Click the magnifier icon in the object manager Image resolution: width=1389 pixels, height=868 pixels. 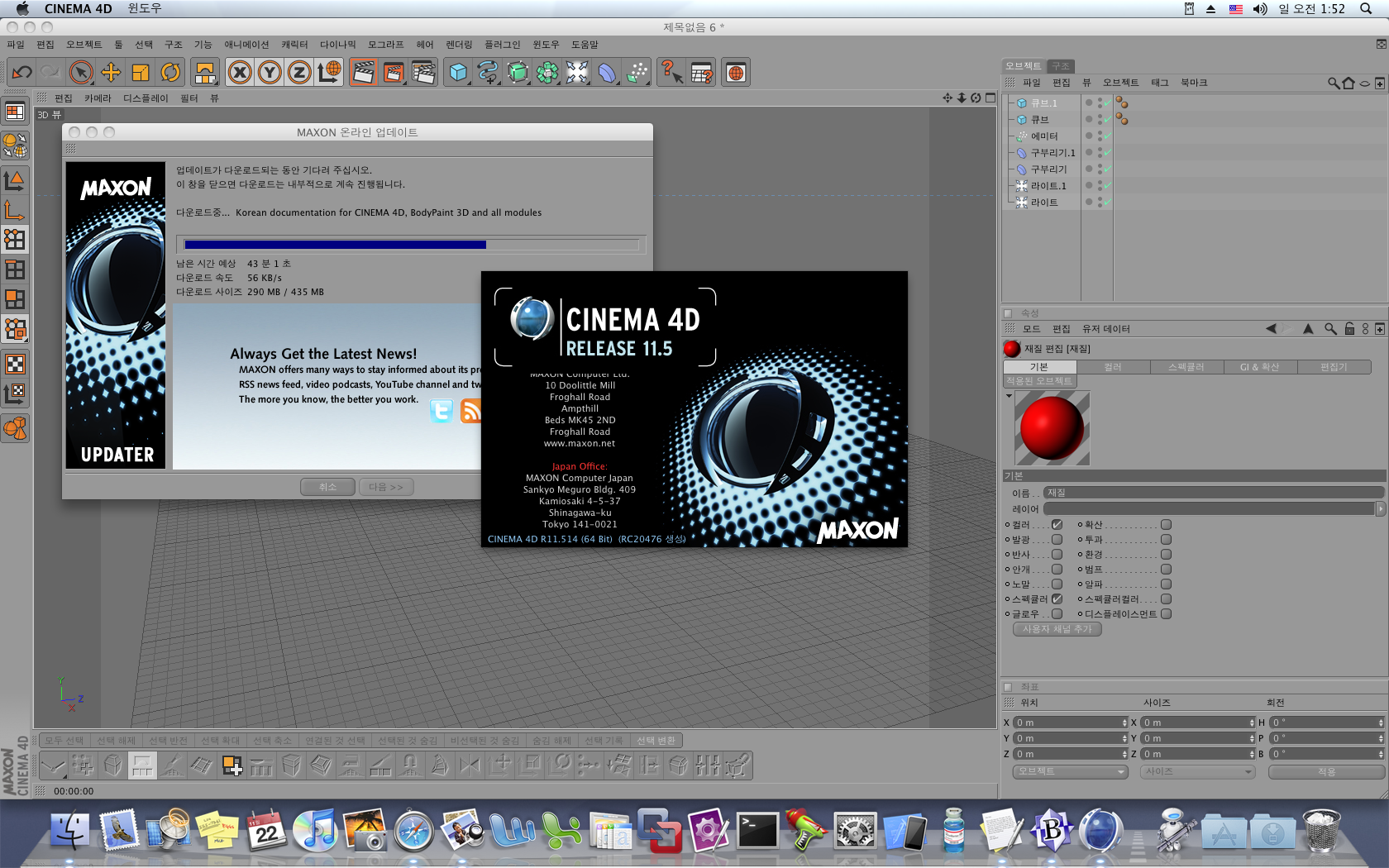click(1333, 83)
